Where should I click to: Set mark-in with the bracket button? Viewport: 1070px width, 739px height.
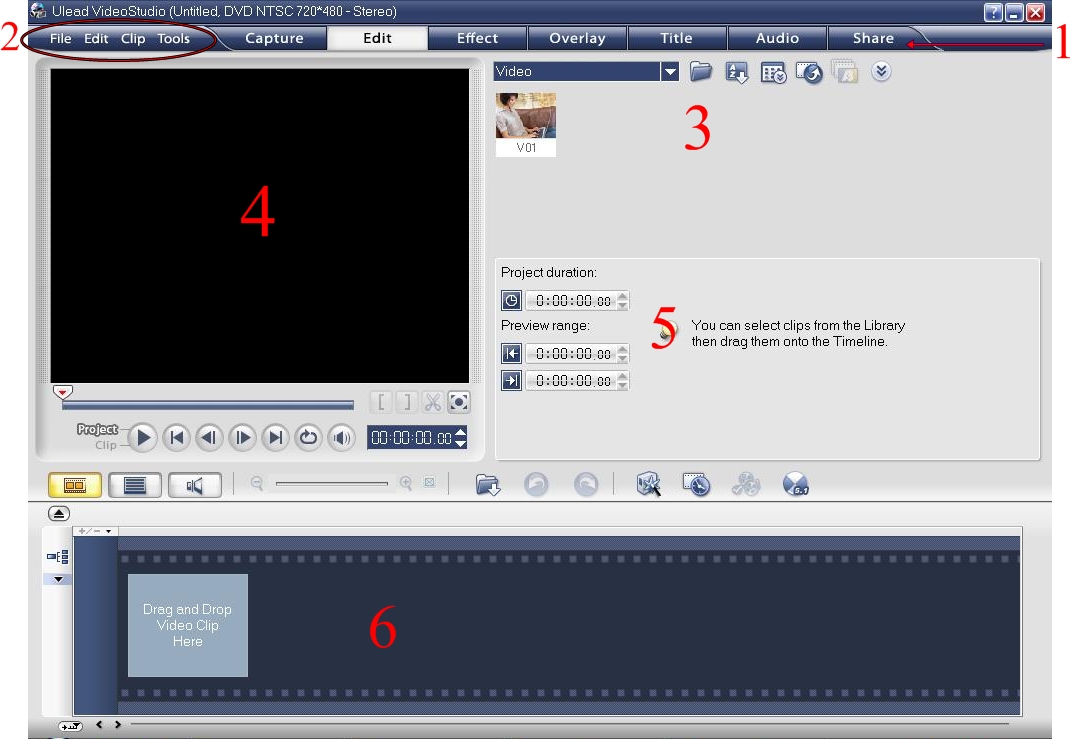(382, 402)
